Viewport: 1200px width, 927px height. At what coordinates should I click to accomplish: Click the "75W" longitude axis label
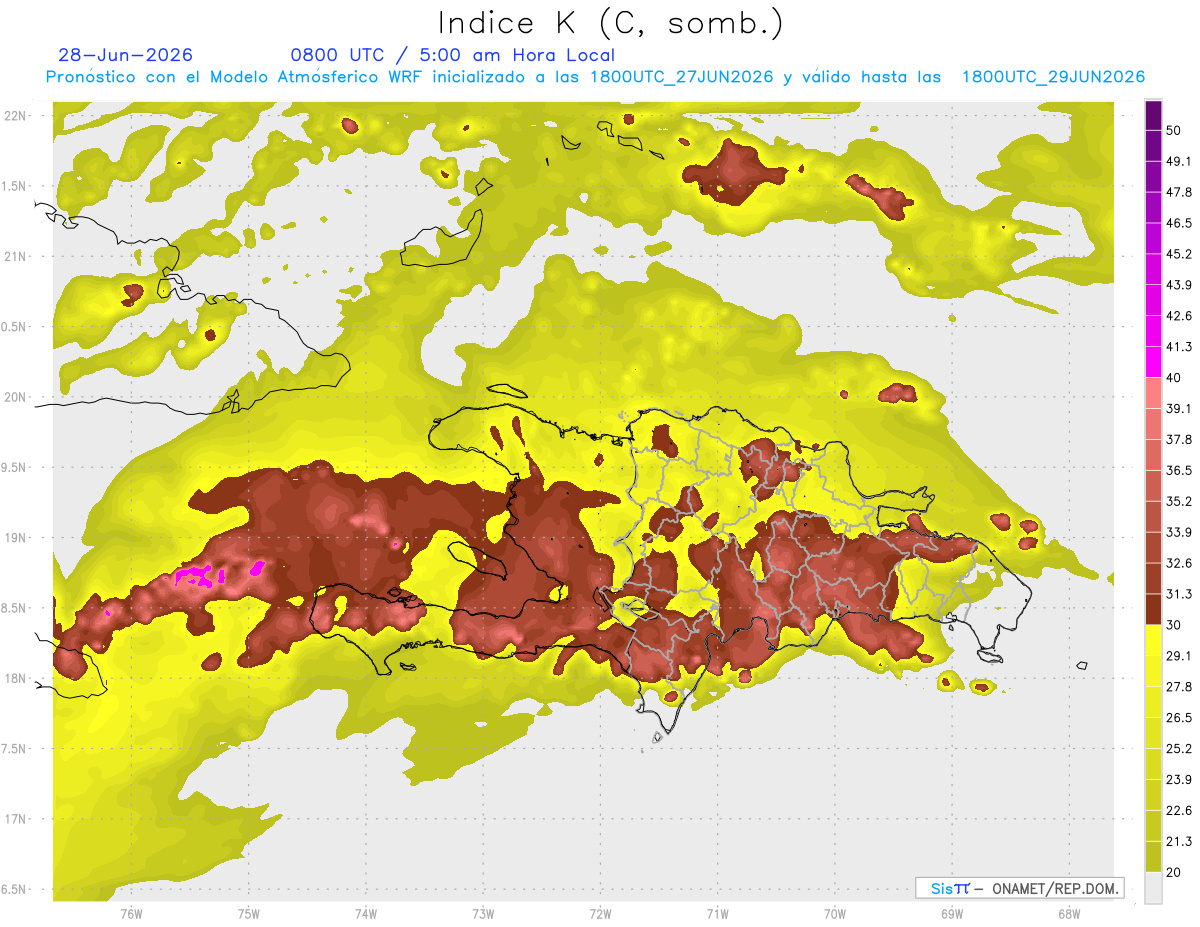249,914
